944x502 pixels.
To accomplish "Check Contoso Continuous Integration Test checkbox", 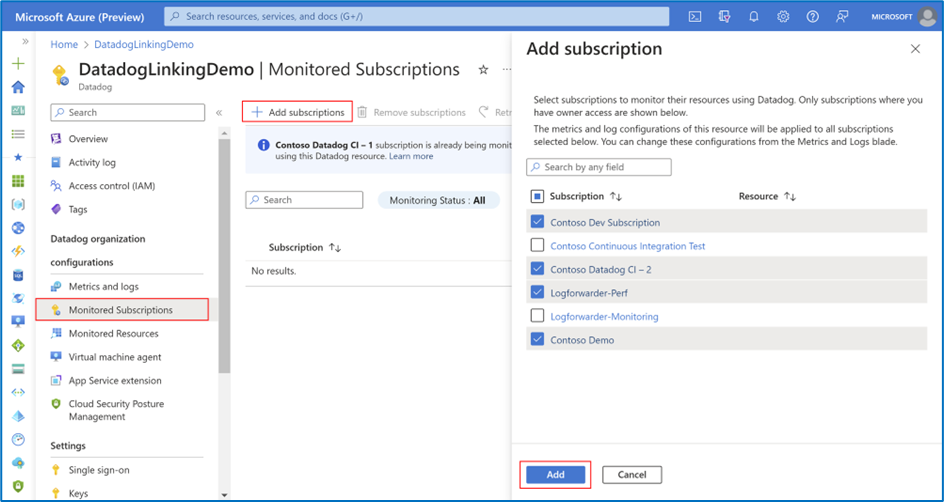I will pyautogui.click(x=538, y=245).
